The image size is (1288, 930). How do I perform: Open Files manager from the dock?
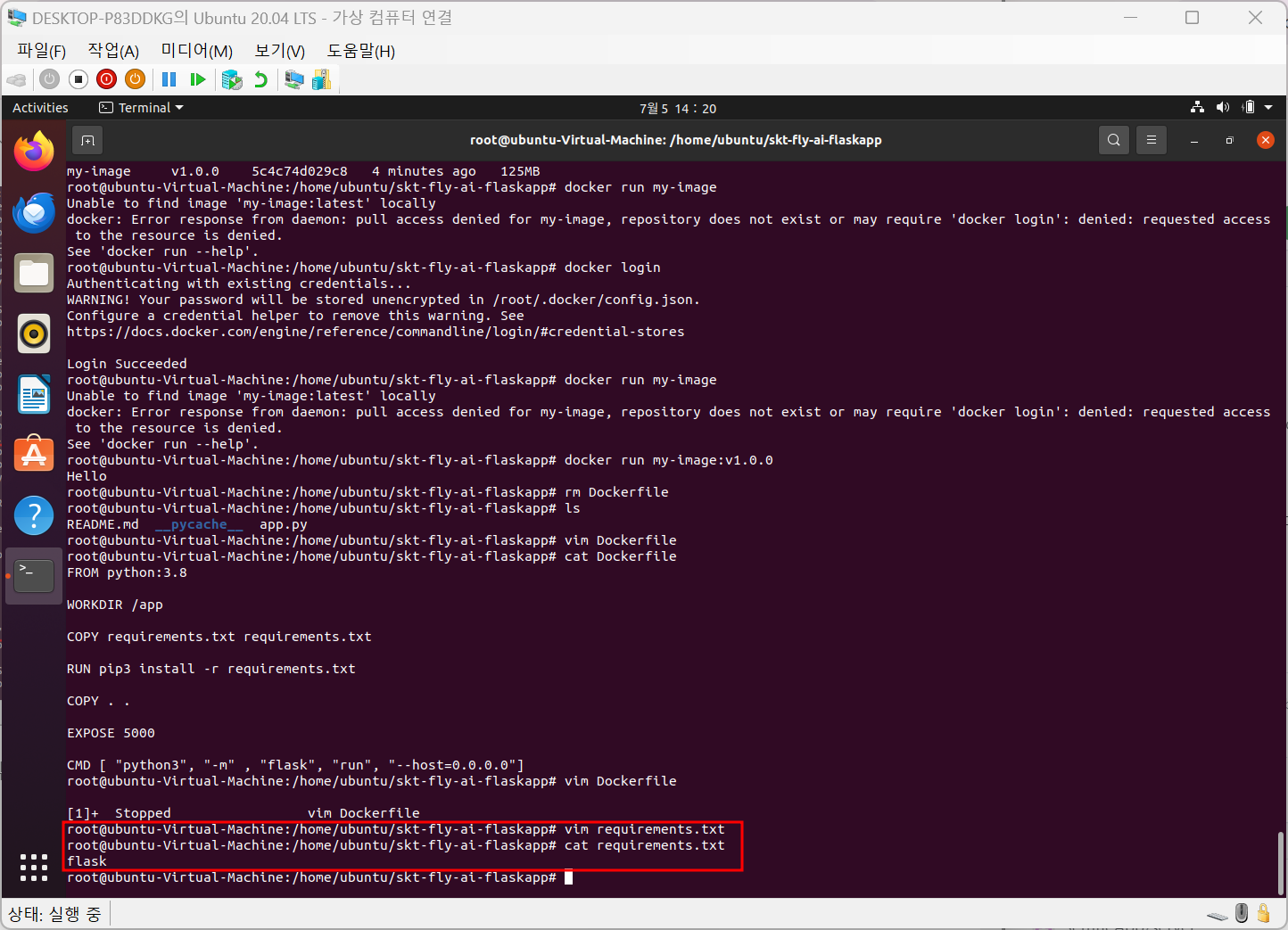(x=34, y=273)
